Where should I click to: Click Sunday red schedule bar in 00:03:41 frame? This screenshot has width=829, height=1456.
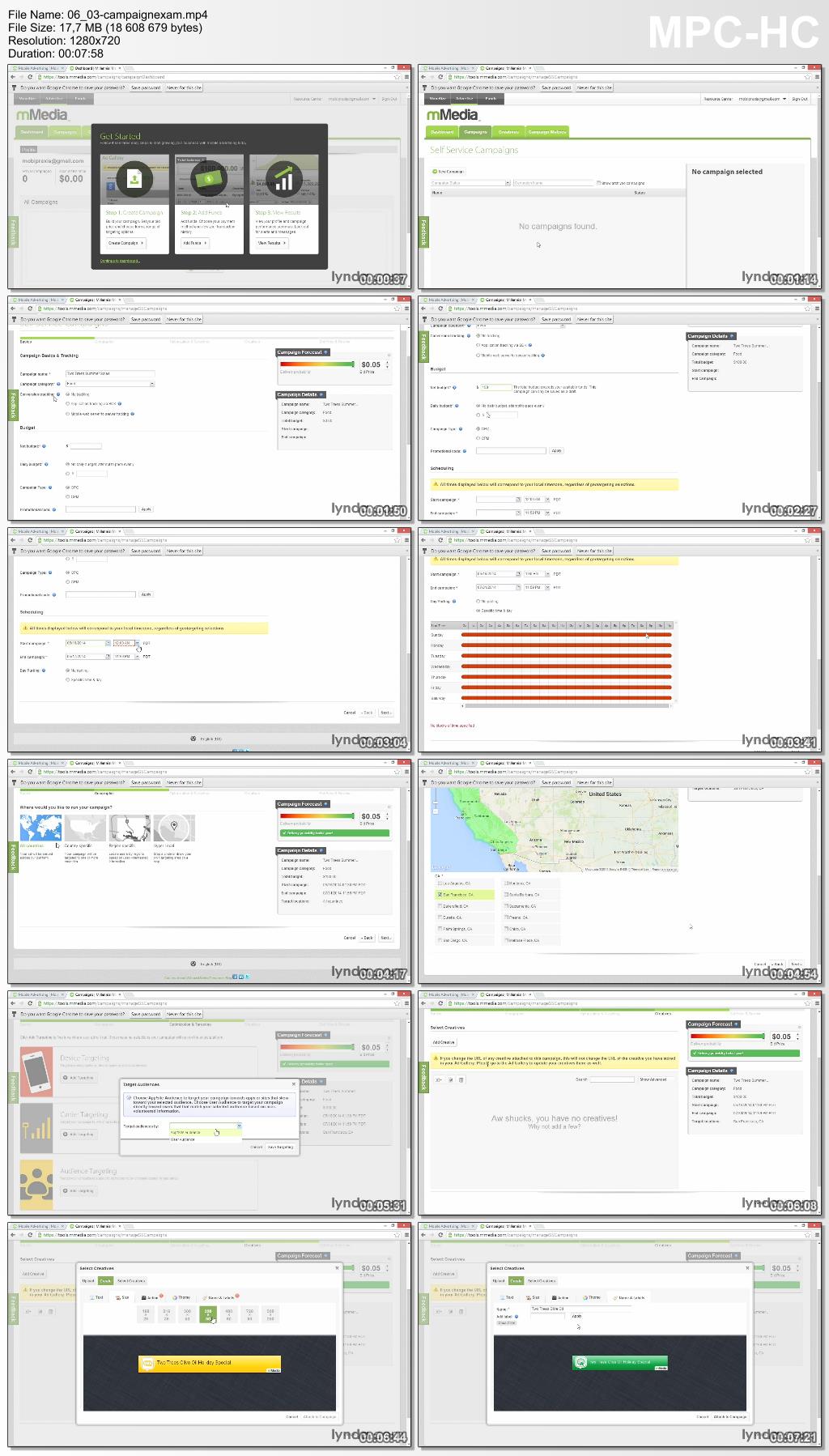566,635
